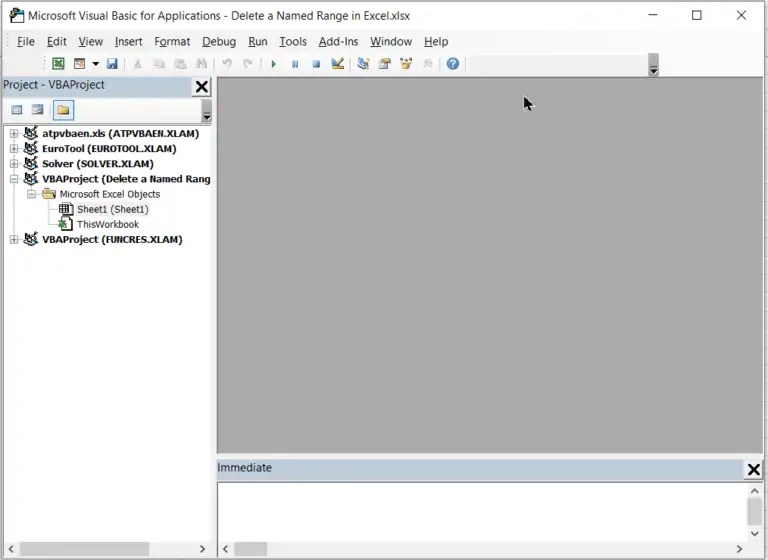768x560 pixels.
Task: Click the Copy toolbar icon
Action: coord(159,64)
